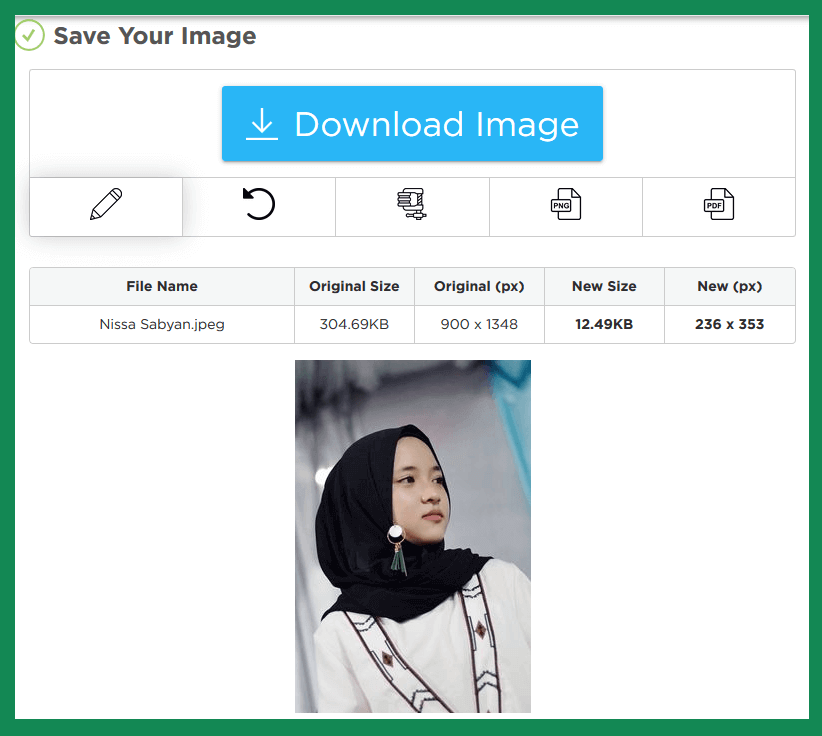This screenshot has height=736, width=822.
Task: Select the 236 x 353 dimensions cell
Action: click(x=729, y=324)
